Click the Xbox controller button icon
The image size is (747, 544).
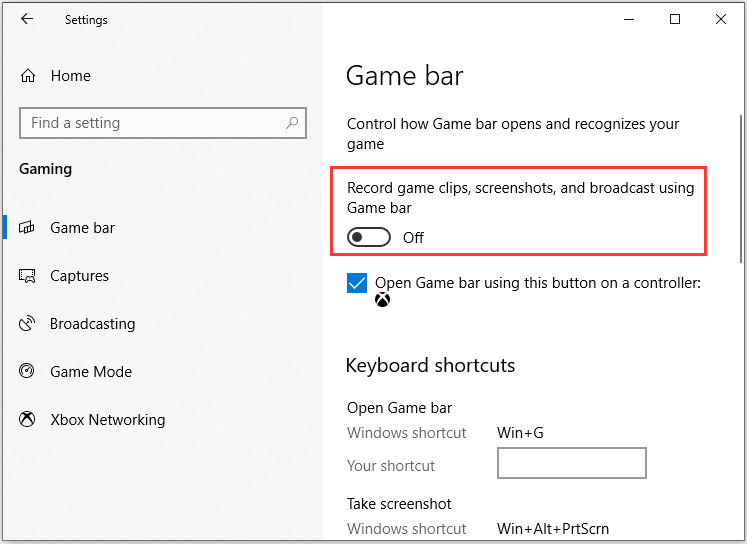[382, 300]
